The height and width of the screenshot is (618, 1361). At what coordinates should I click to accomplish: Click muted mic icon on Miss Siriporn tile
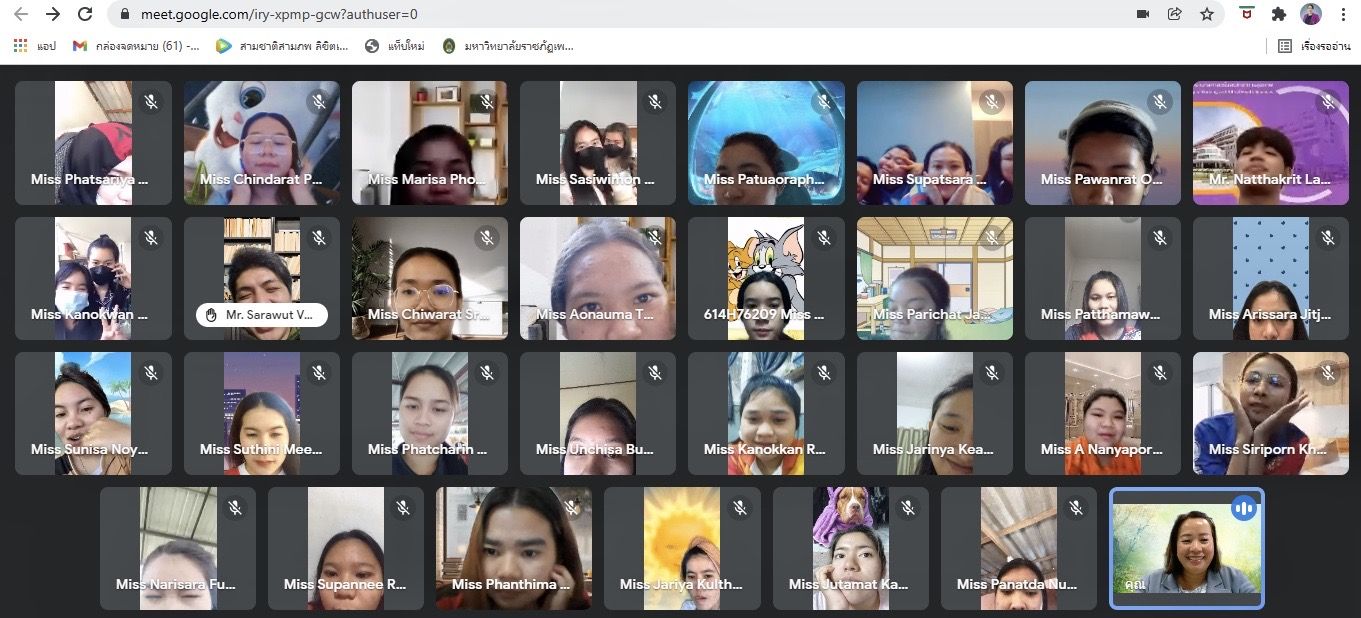point(1328,373)
